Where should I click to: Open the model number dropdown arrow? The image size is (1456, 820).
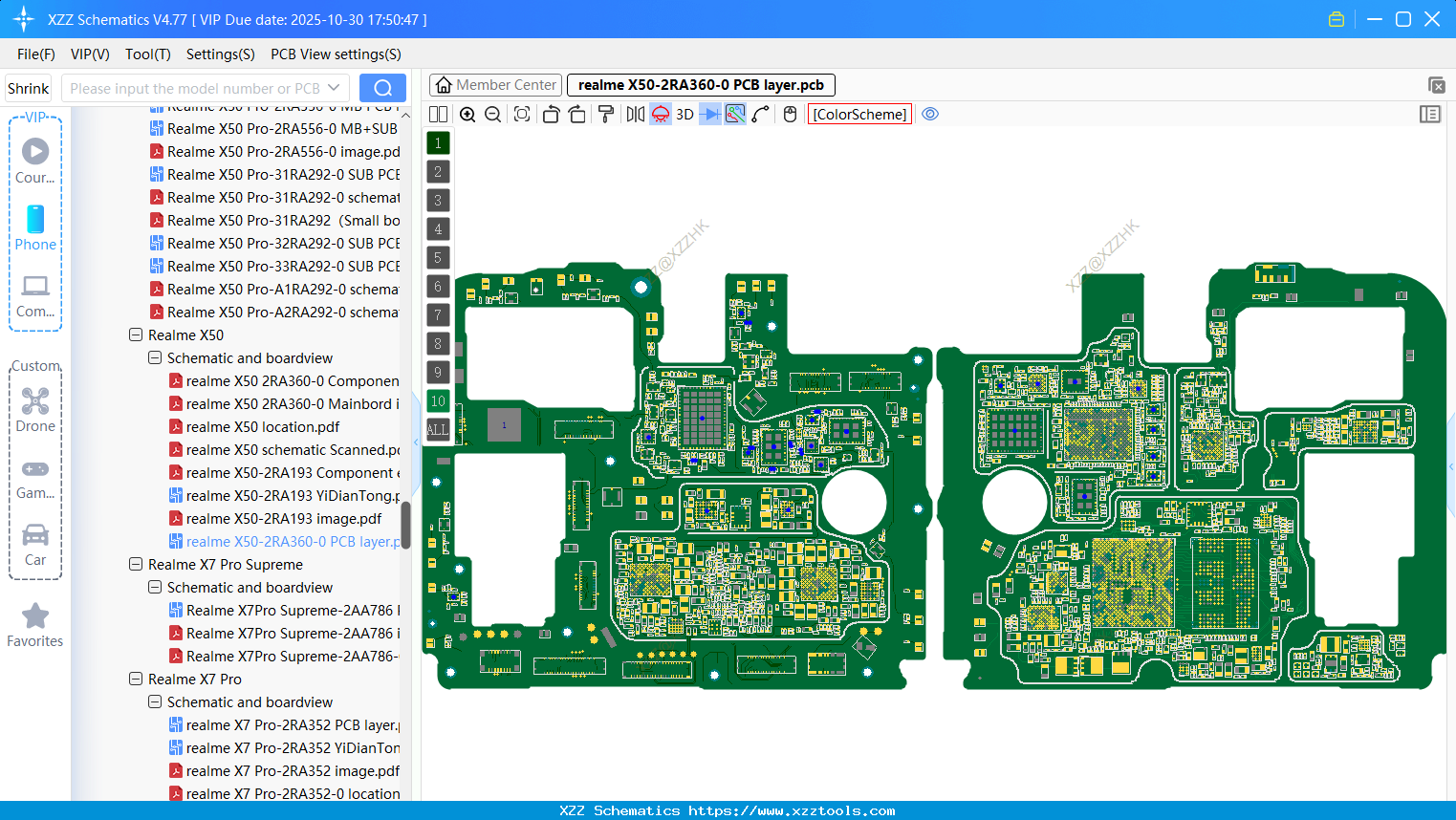point(334,88)
